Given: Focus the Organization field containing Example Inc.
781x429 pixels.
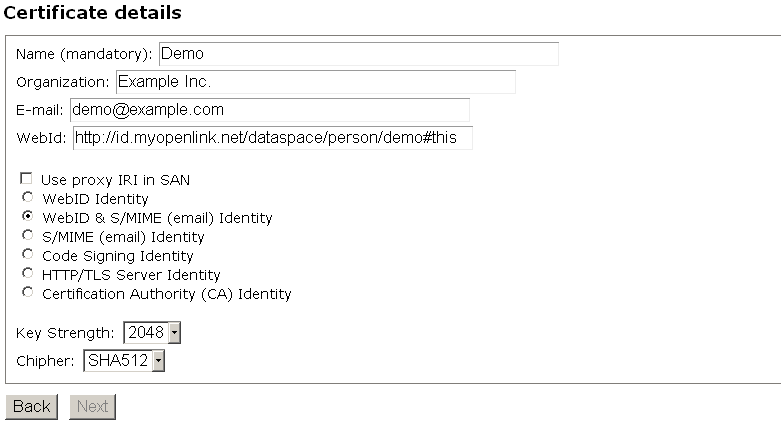Looking at the screenshot, I should pos(315,82).
